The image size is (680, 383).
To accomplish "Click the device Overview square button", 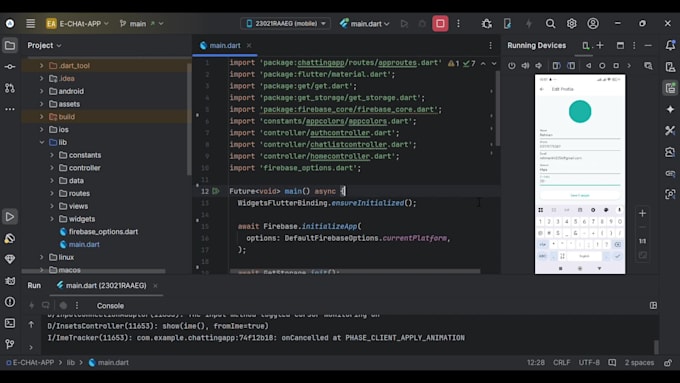I will pos(616,65).
